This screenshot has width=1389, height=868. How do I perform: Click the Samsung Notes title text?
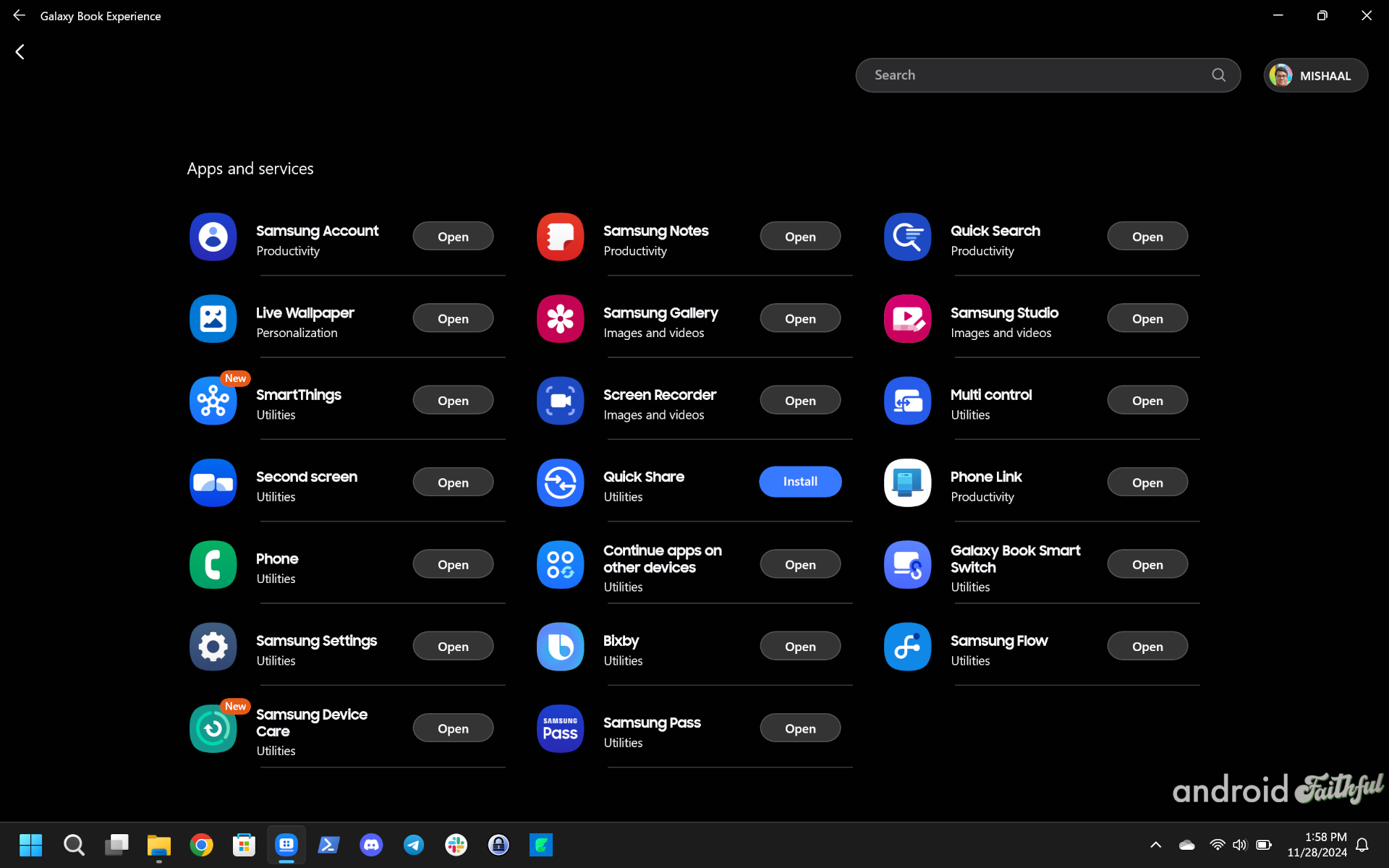(655, 231)
